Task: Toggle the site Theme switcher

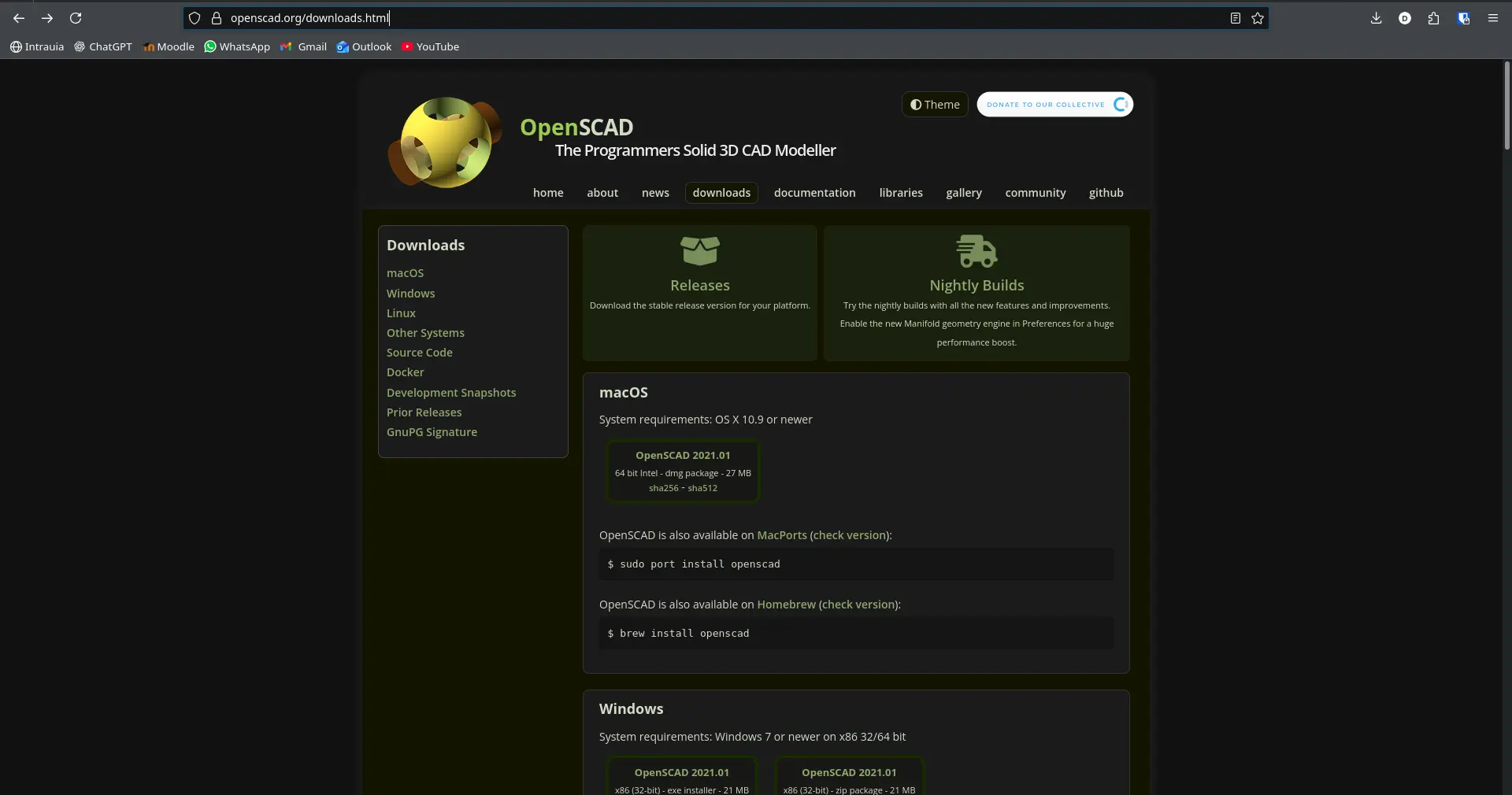Action: click(x=935, y=104)
